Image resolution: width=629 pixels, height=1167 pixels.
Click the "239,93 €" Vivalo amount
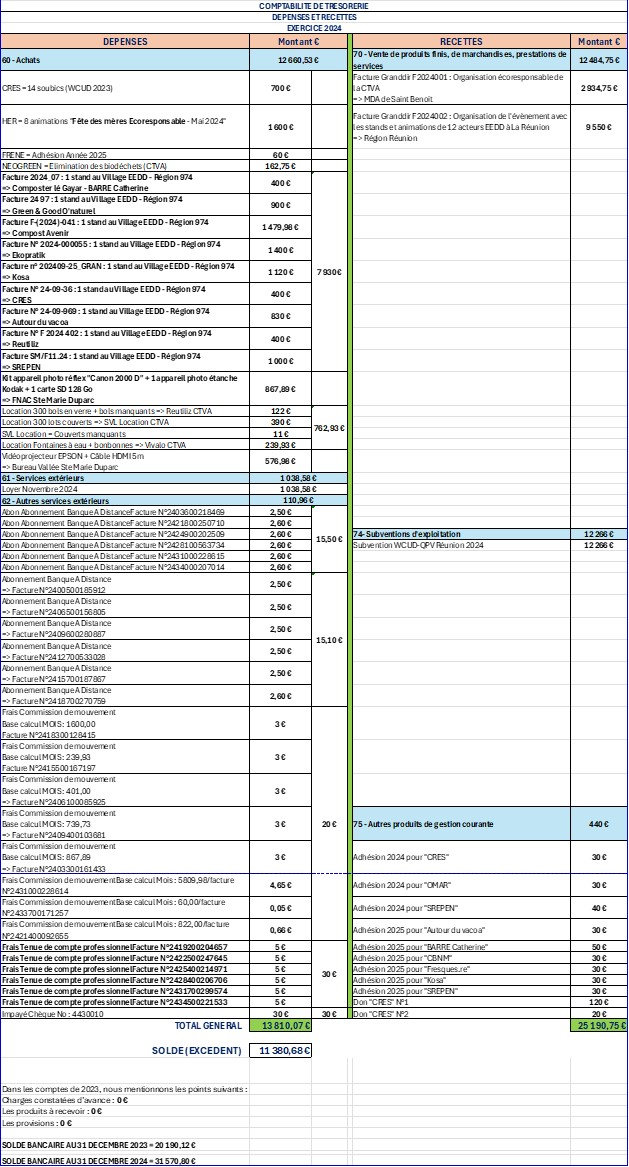(281, 444)
